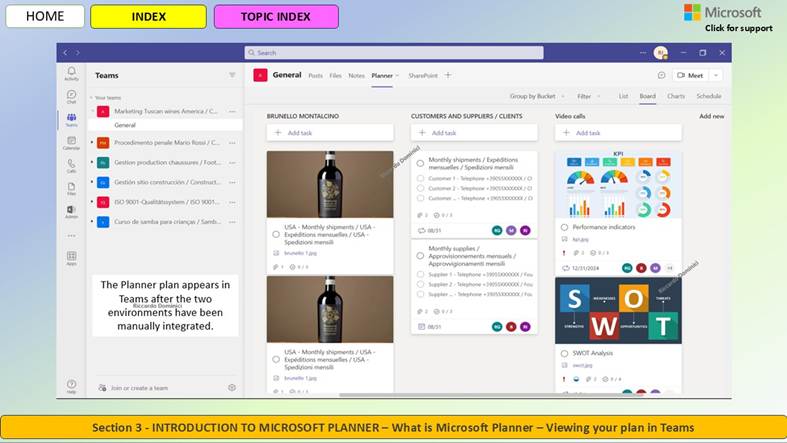This screenshot has height=443, width=787.
Task: Click the Meet button
Action: point(691,75)
